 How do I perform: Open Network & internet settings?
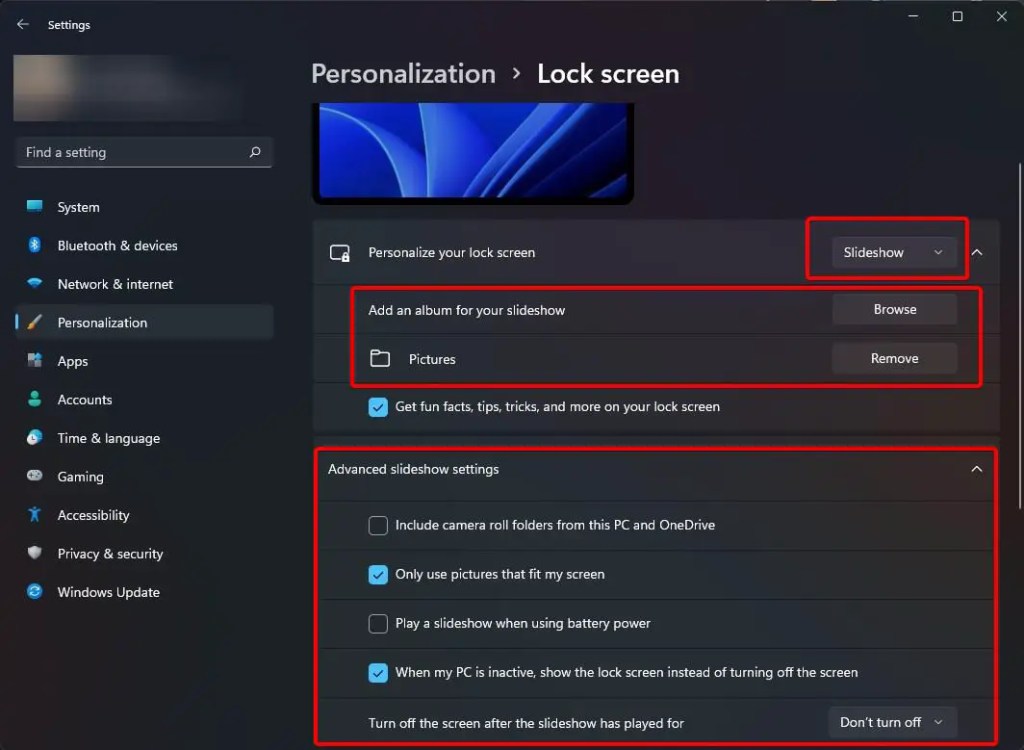coord(144,284)
